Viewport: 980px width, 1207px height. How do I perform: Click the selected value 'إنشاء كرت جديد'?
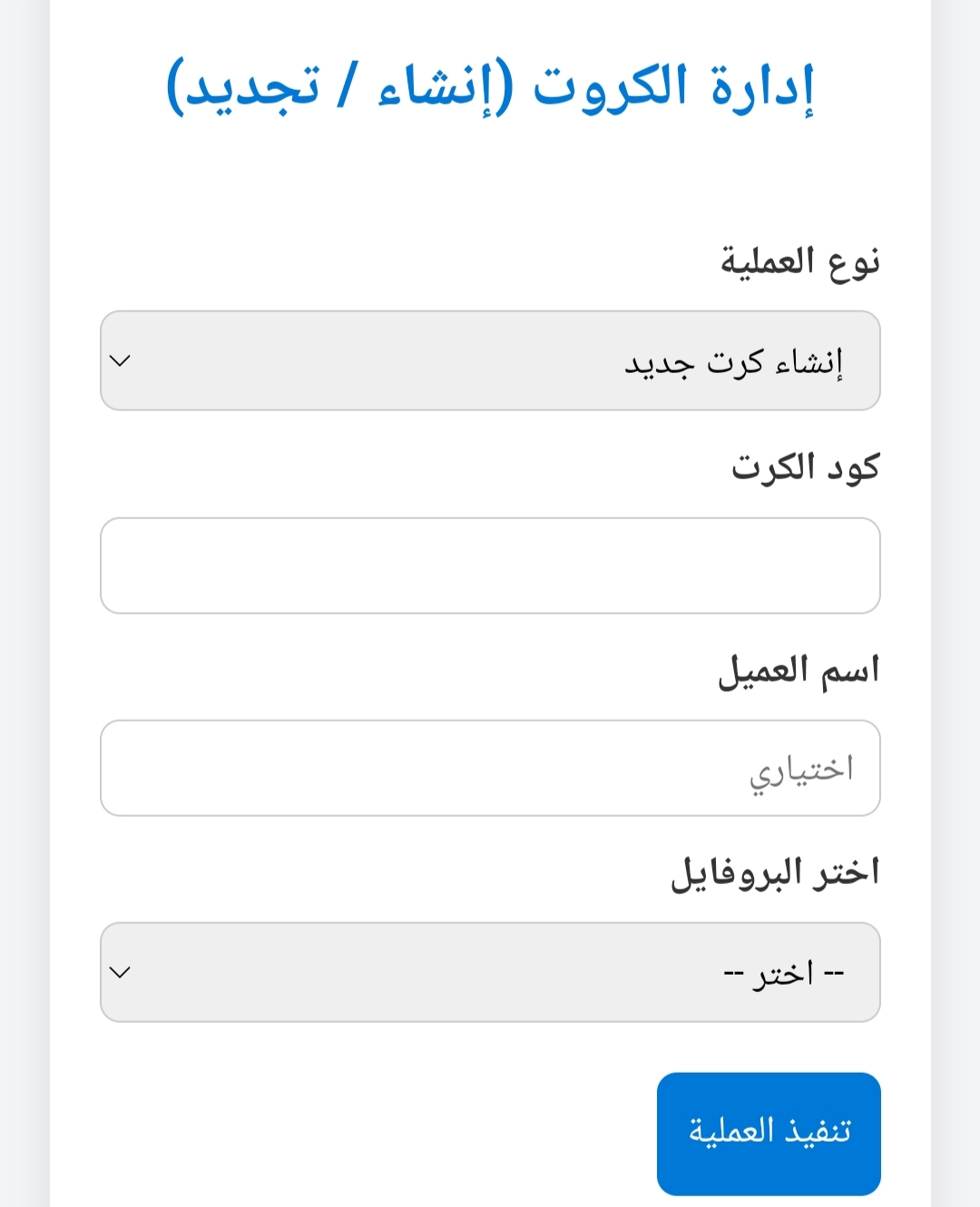click(733, 363)
